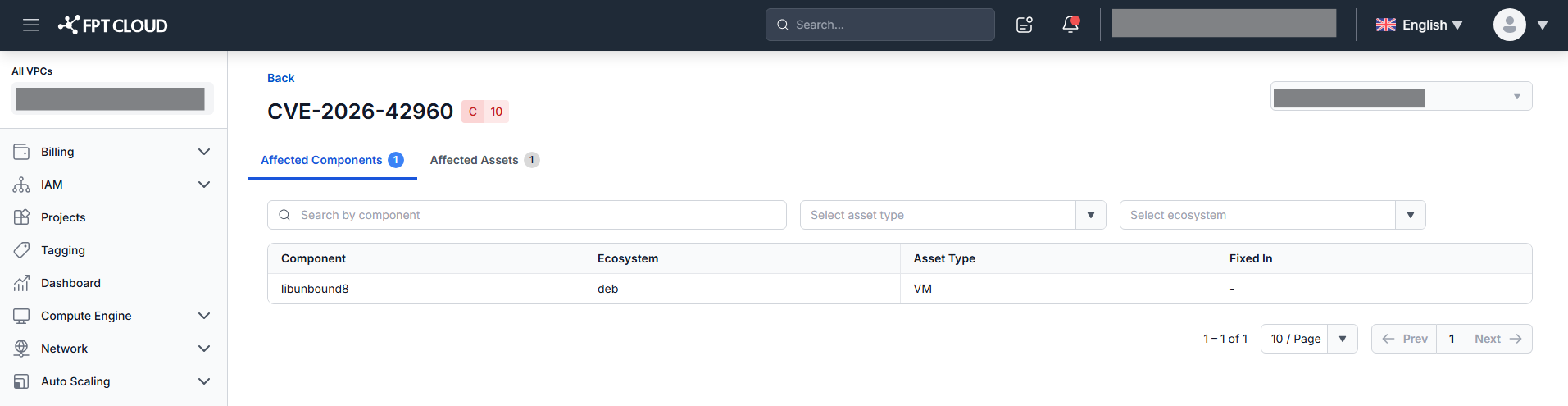Image resolution: width=1568 pixels, height=406 pixels.
Task: Click the CVE-2026-42960 heading
Action: coord(360,111)
